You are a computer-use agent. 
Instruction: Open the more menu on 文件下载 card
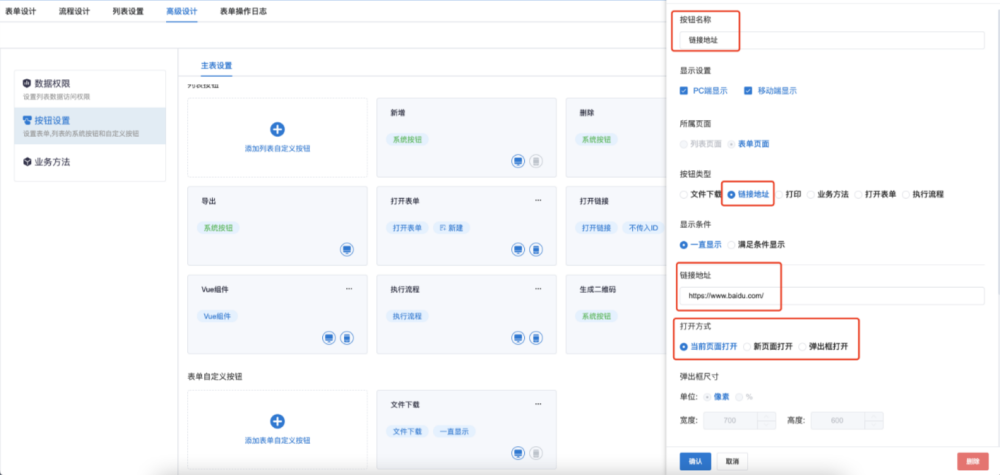pyautogui.click(x=537, y=404)
